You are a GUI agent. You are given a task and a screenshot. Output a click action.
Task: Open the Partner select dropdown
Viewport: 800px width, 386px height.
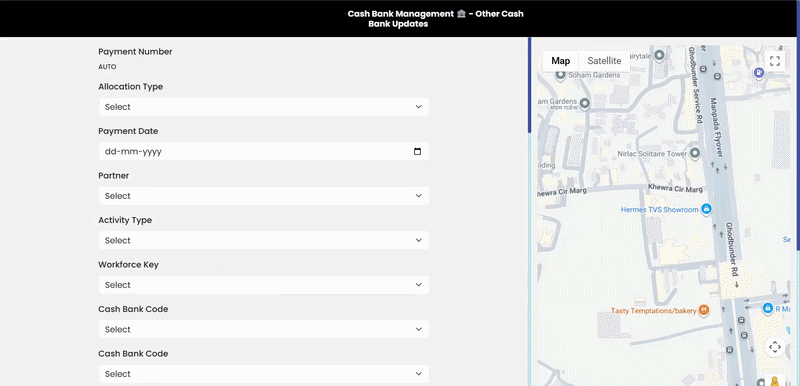tap(263, 196)
